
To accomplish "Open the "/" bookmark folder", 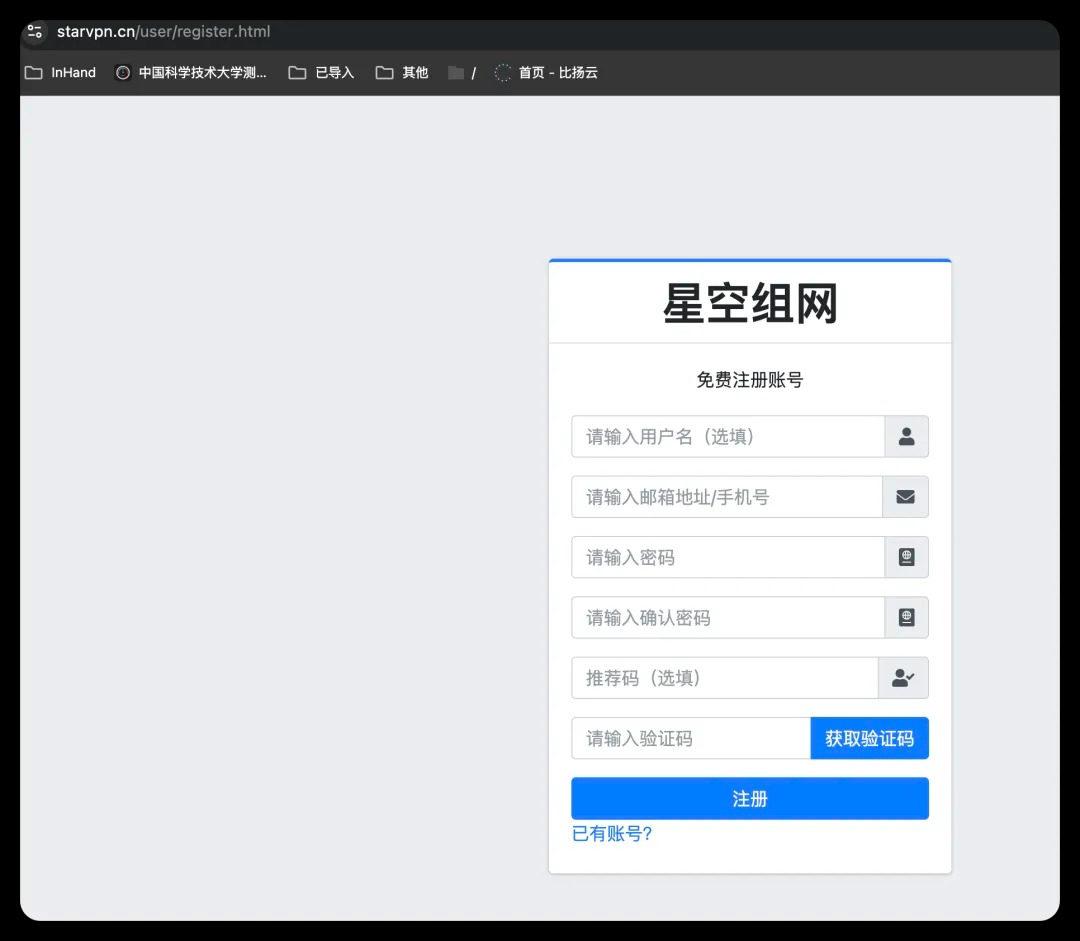I will 462,73.
